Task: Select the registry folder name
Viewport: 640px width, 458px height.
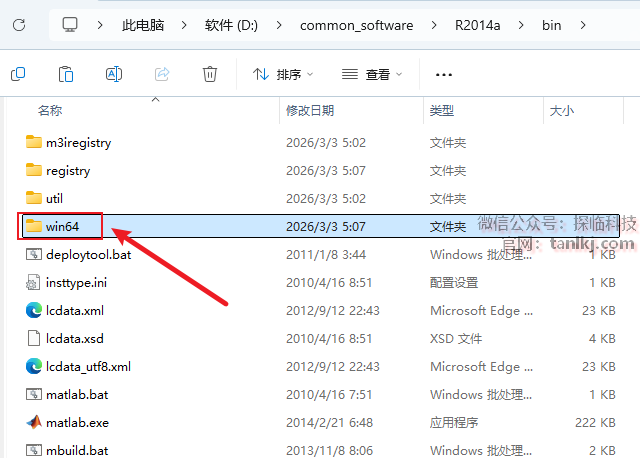Action: (68, 171)
